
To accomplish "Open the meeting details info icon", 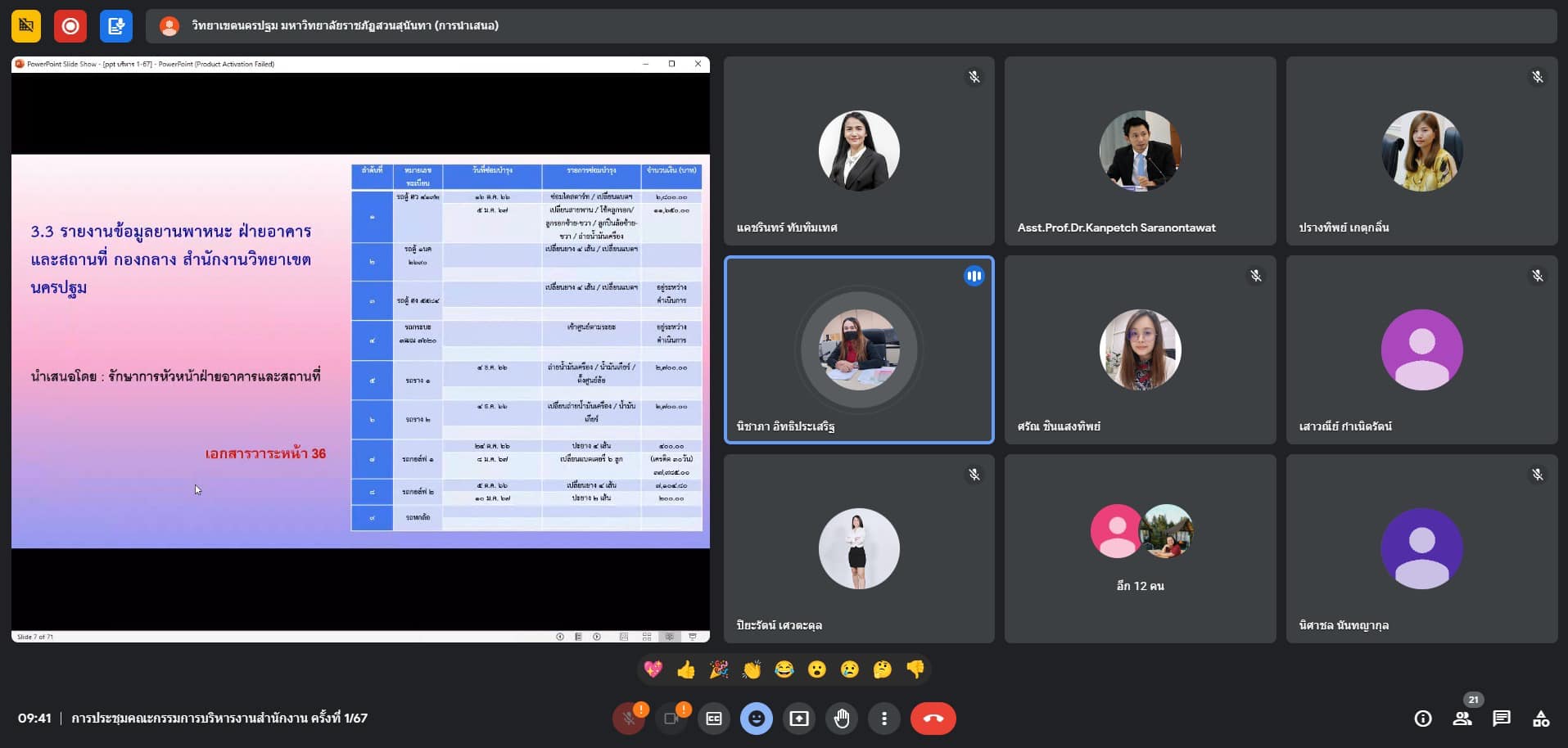I will [x=1423, y=719].
